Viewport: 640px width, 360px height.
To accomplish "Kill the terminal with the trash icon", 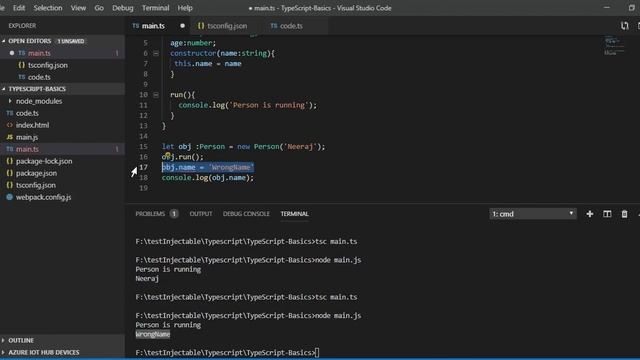I will 624,214.
